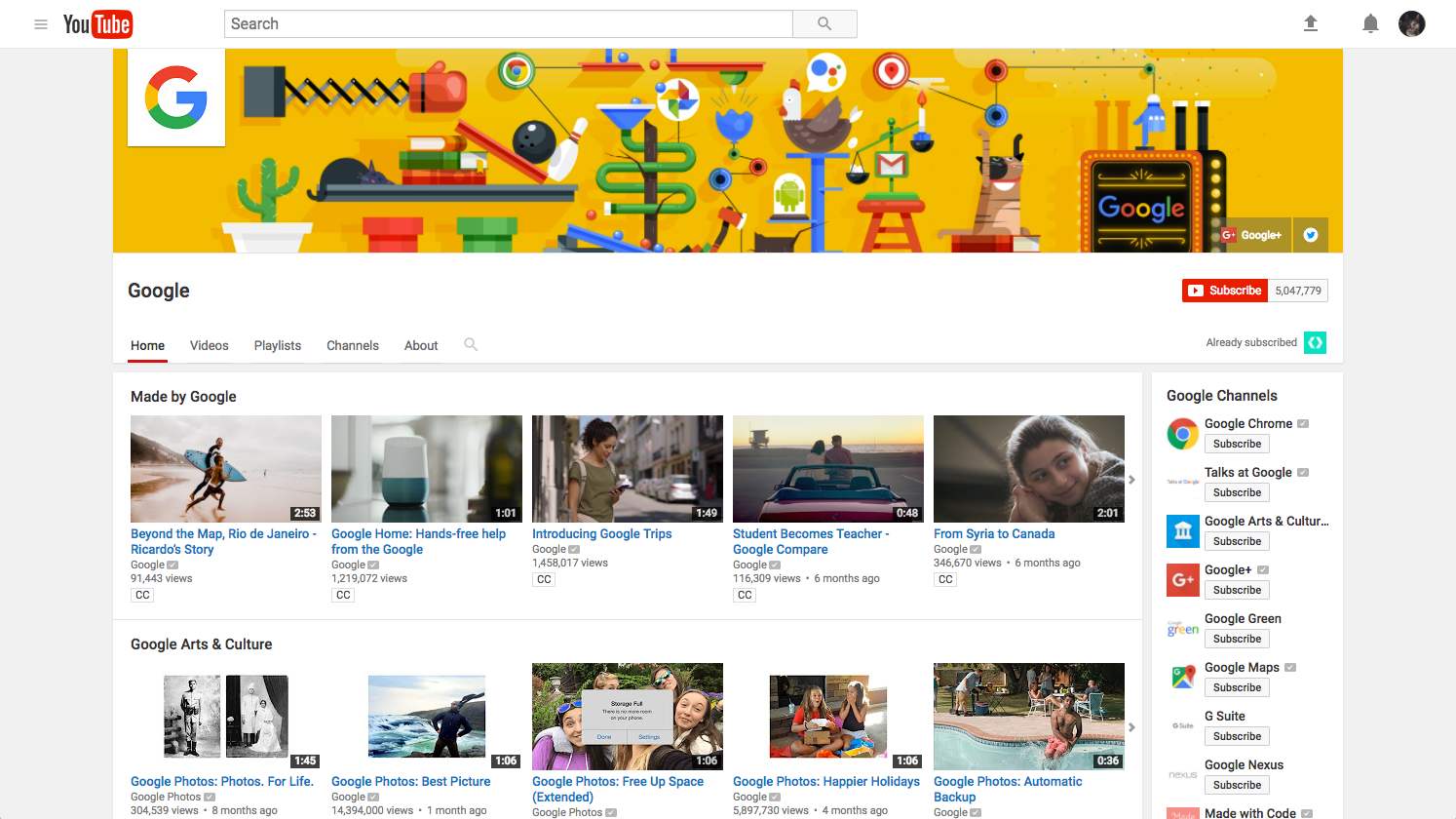Click CC badge under Introducing Google Trips

544,579
